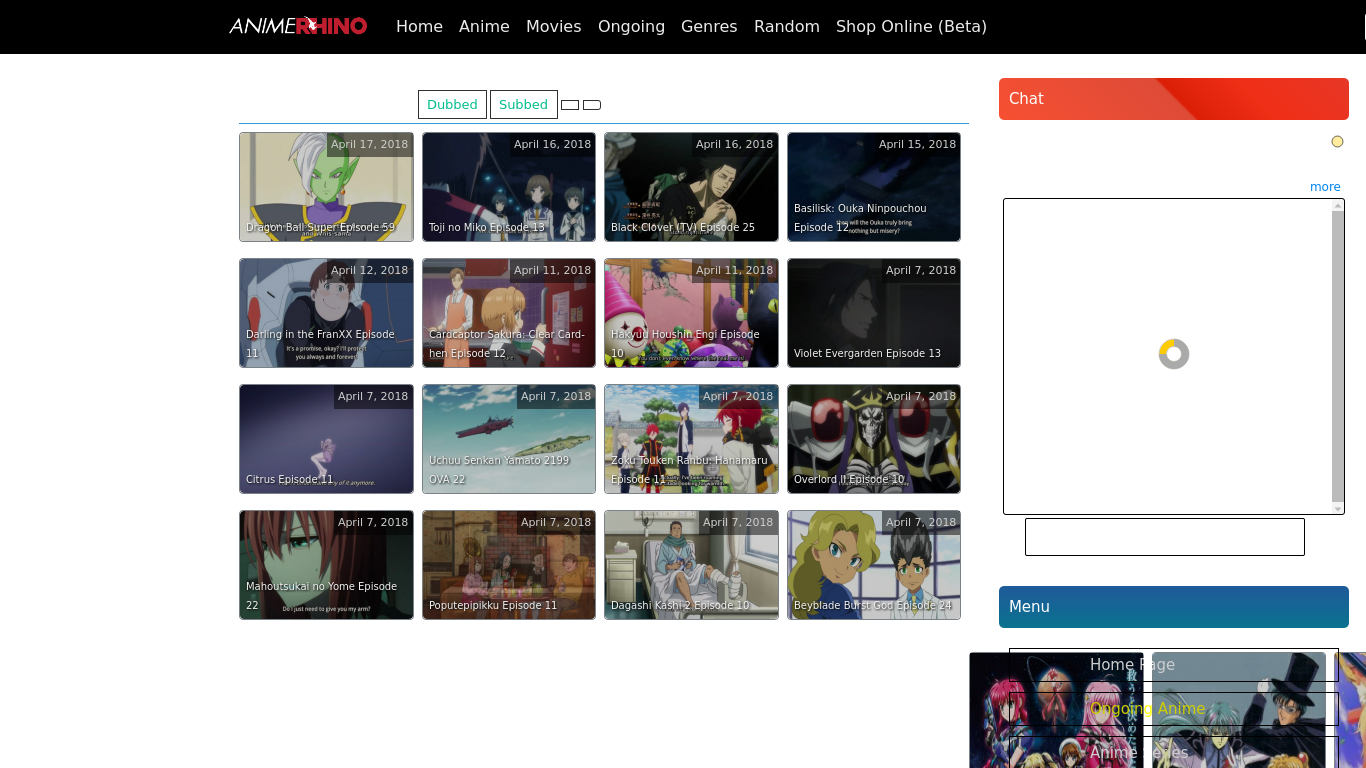Screen dimensions: 1366x768
Task: Open Basilisk: Ouka Ninpouchou Episode 12
Action: point(874,187)
